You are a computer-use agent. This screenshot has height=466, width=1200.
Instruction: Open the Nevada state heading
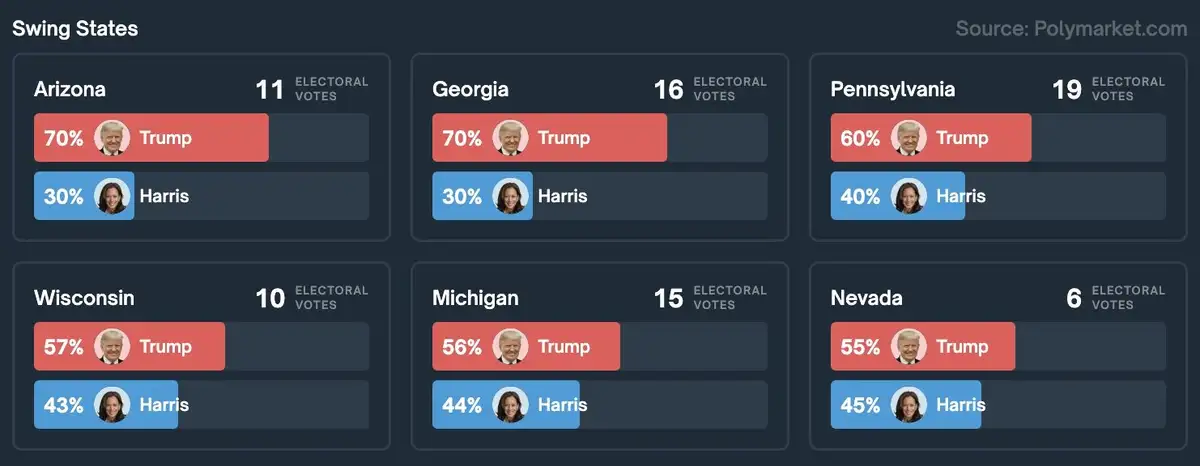coord(866,298)
